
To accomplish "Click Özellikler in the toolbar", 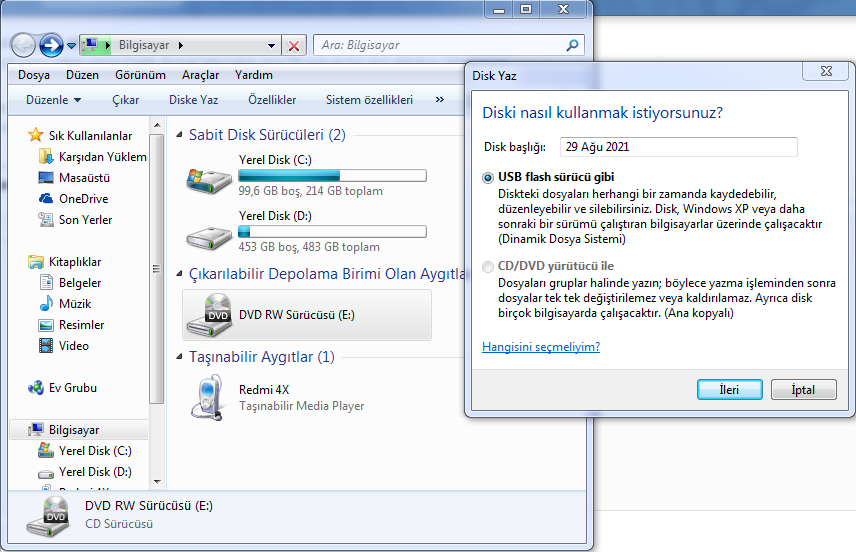I will point(272,100).
